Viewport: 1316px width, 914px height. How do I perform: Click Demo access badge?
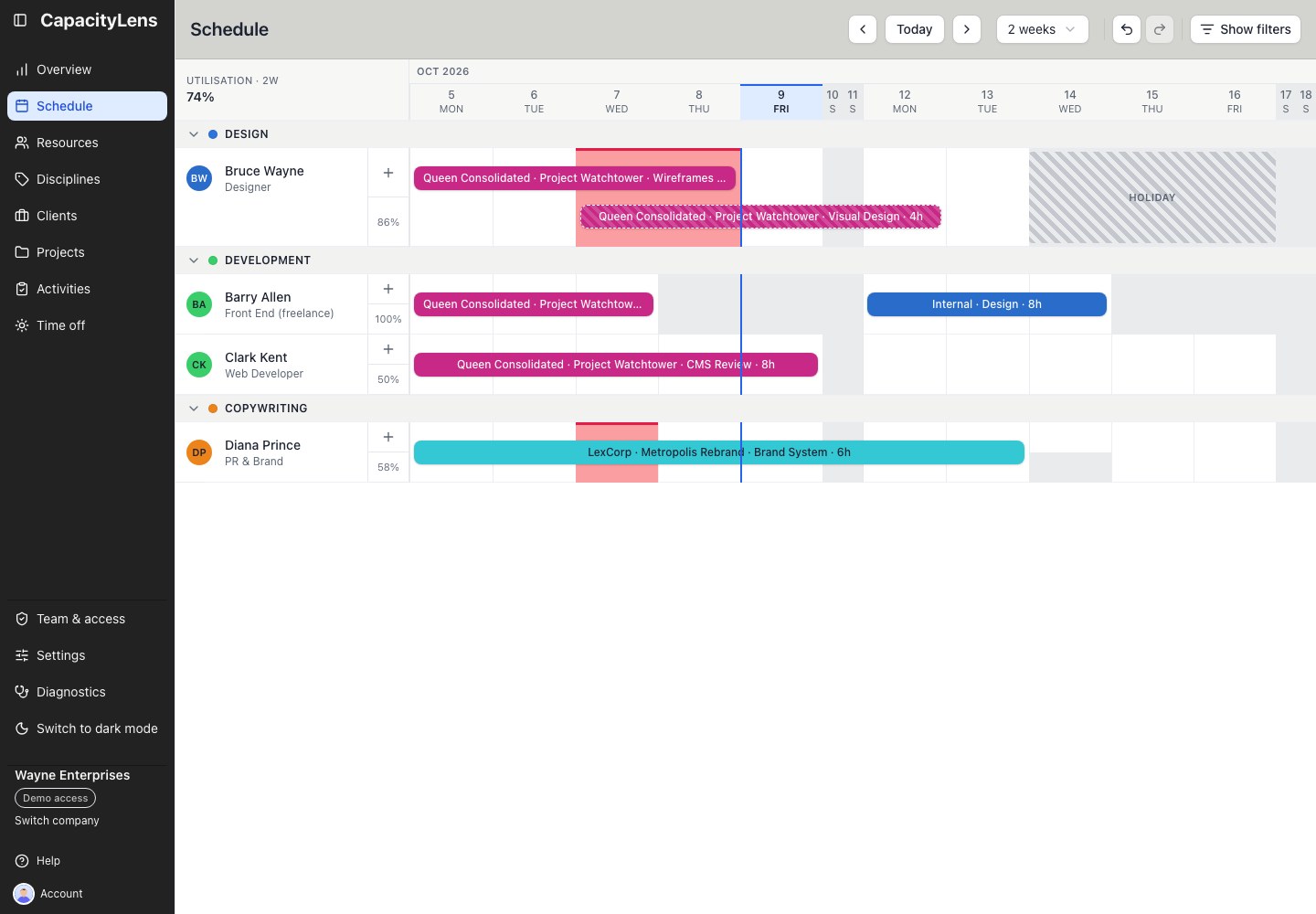[x=55, y=798]
